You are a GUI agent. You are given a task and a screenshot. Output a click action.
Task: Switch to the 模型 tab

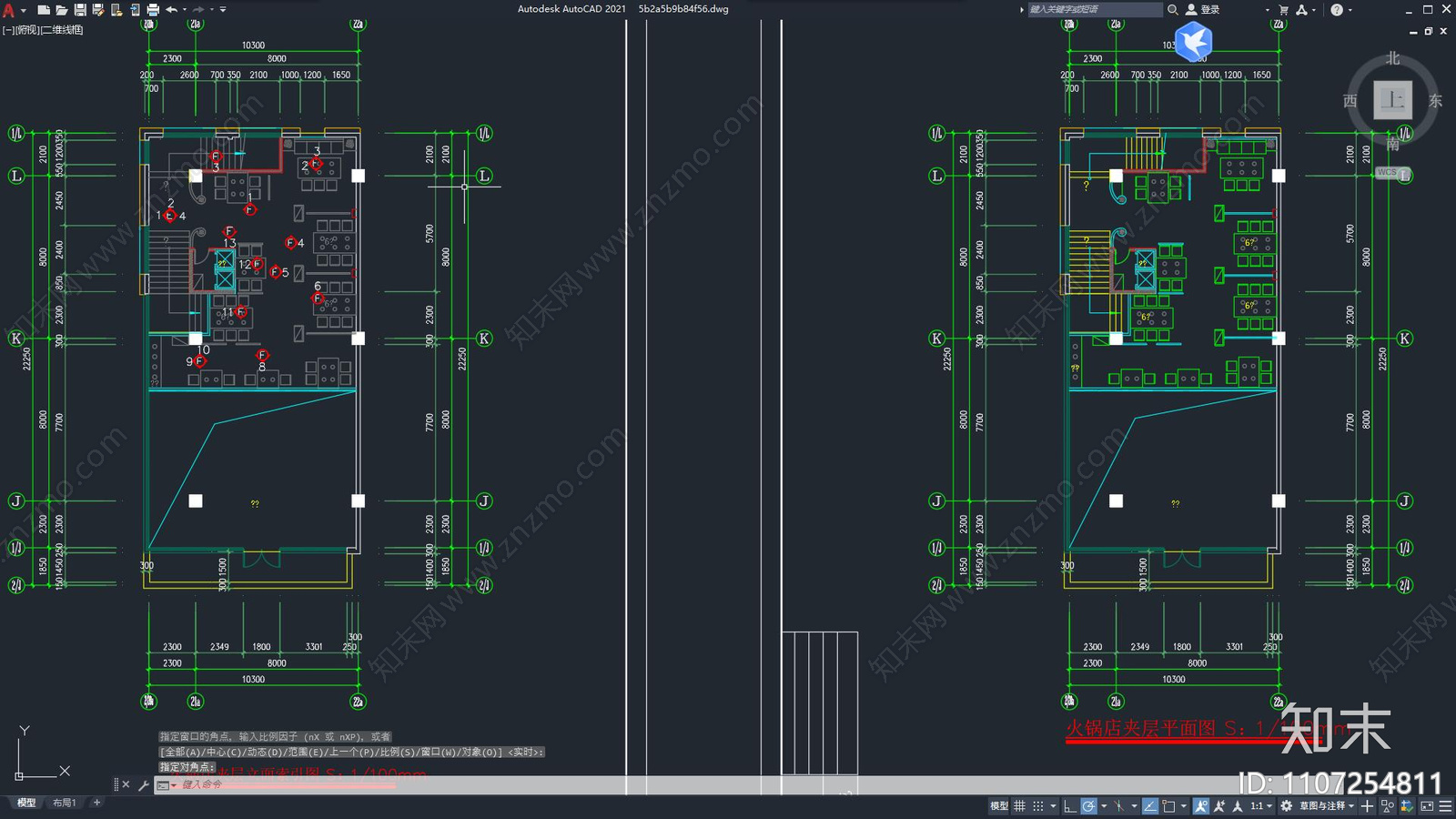(x=26, y=803)
